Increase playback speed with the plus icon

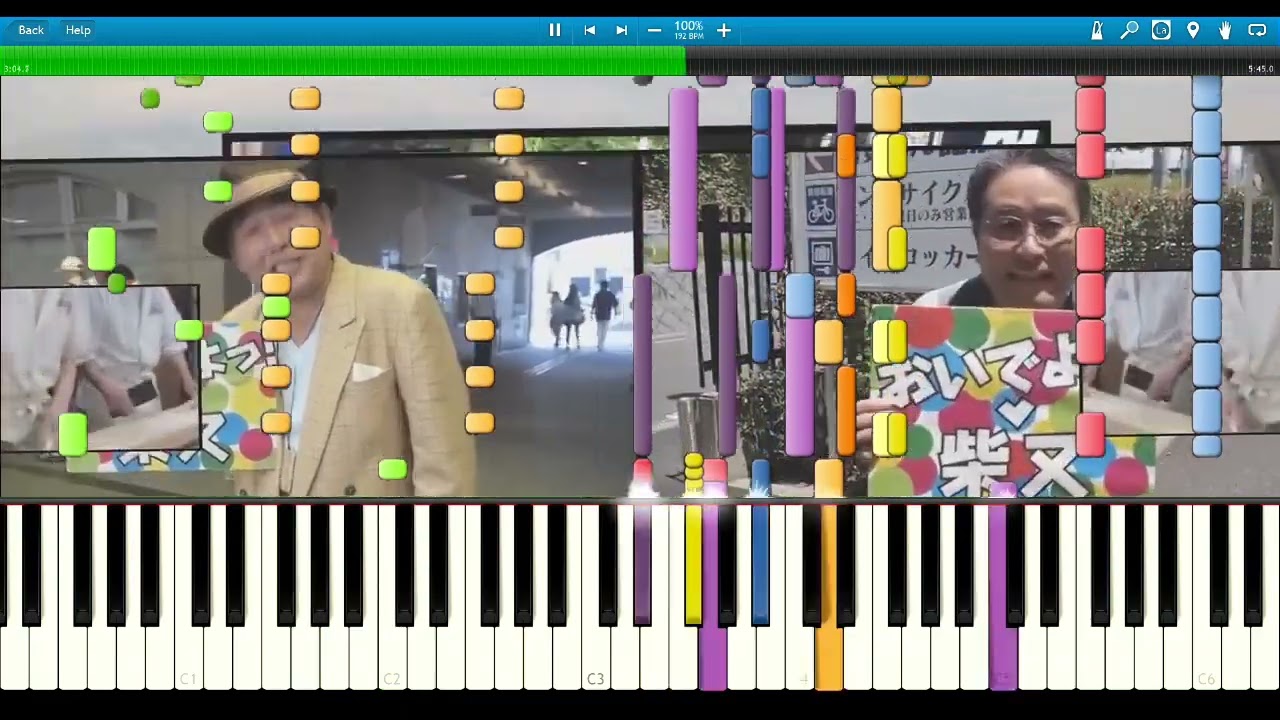point(724,30)
